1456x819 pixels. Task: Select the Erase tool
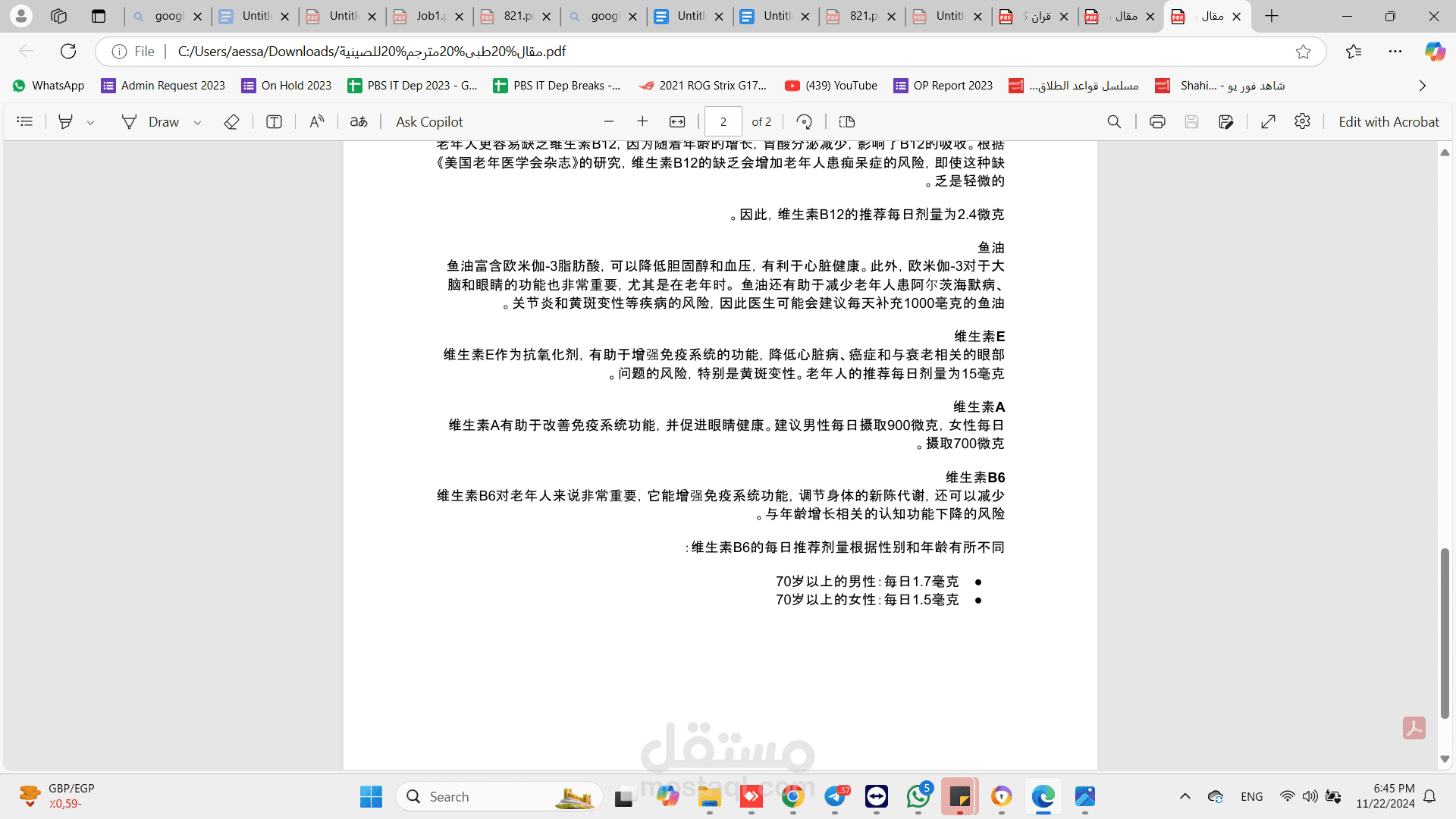click(230, 121)
